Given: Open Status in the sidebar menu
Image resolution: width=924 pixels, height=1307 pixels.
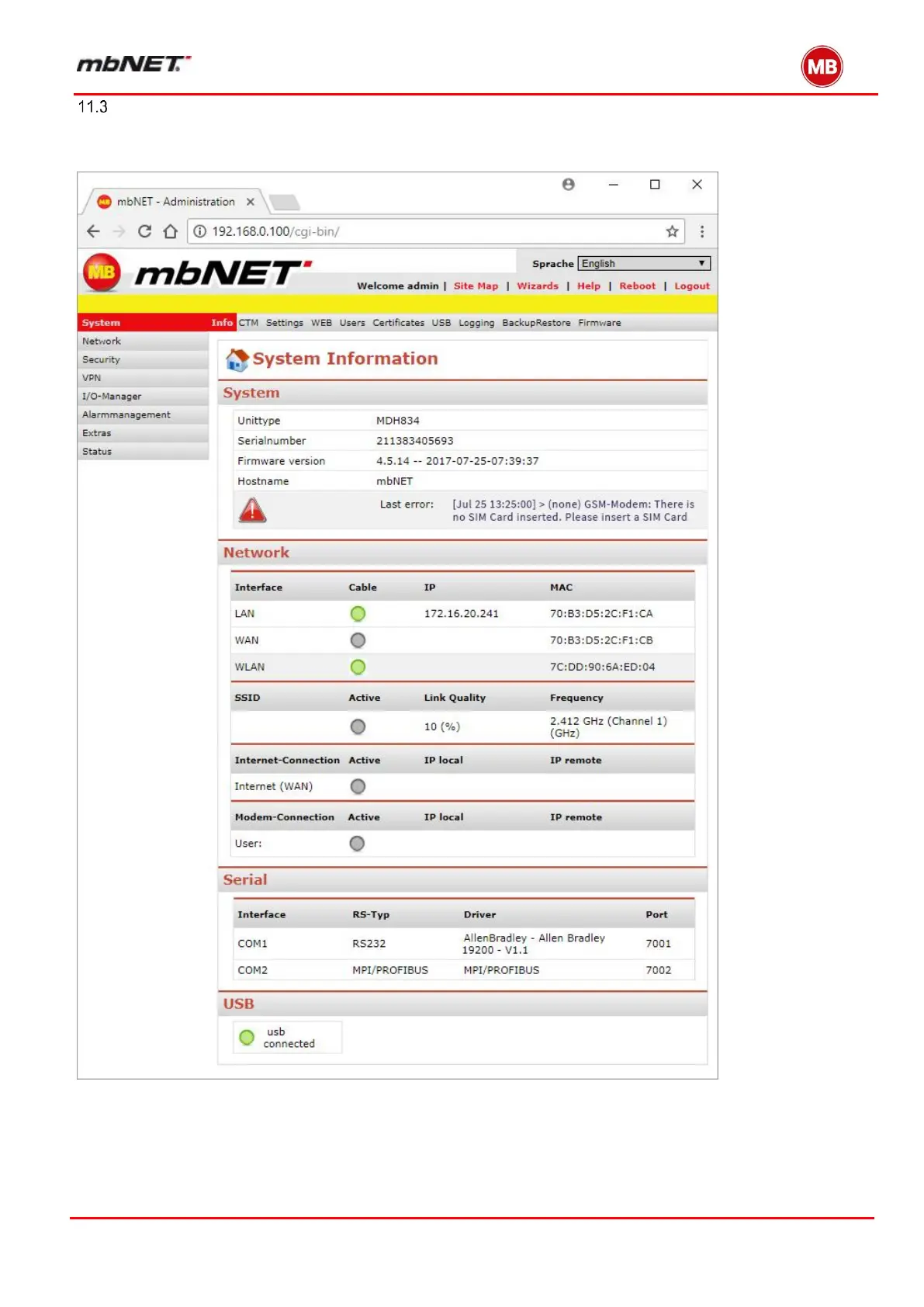Looking at the screenshot, I should click(144, 452).
